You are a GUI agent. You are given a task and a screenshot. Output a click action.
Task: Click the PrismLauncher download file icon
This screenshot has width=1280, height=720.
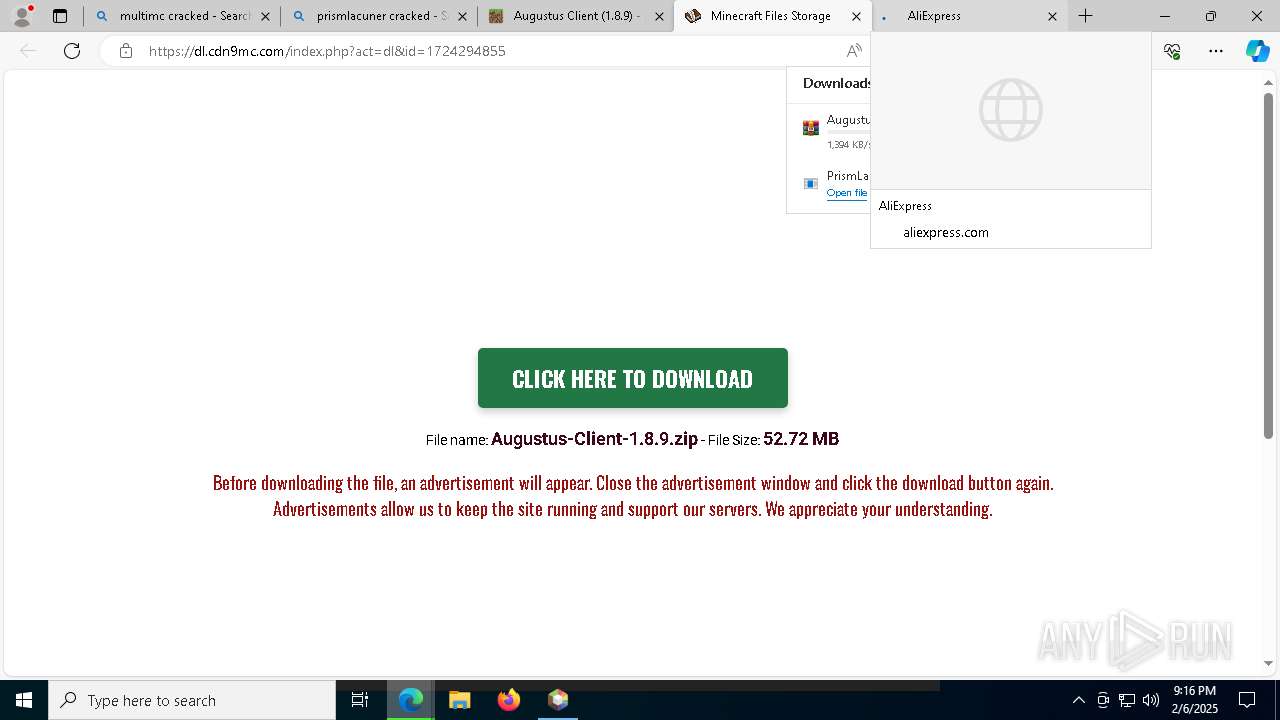pyautogui.click(x=811, y=183)
